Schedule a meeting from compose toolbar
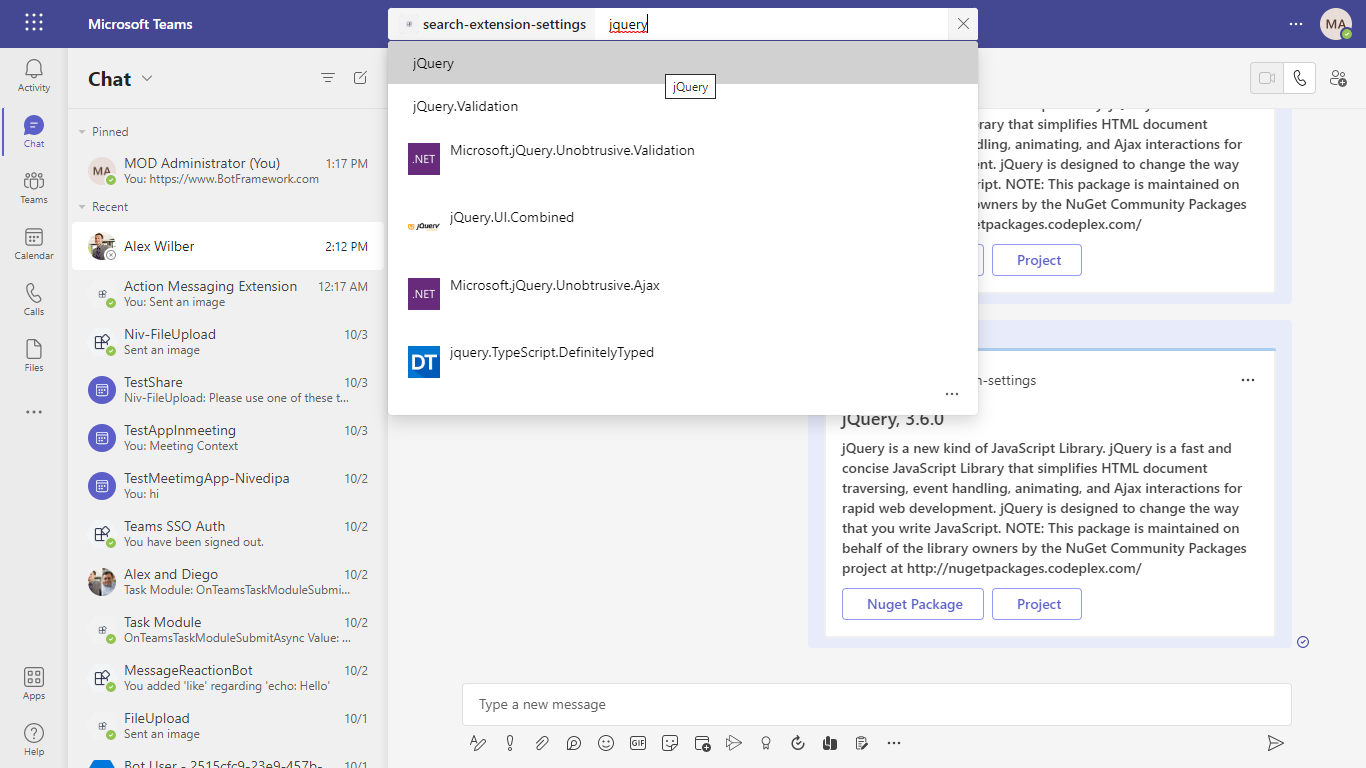Viewport: 1366px width, 768px height. tap(702, 743)
